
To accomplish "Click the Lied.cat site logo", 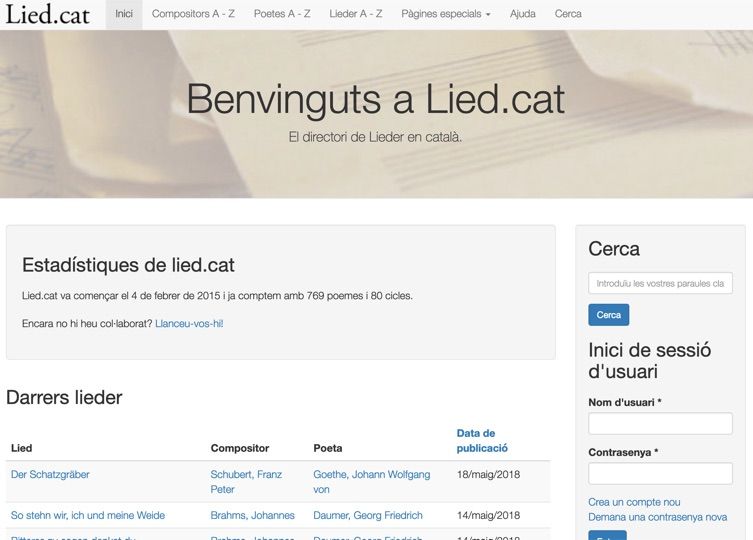I will pos(48,14).
